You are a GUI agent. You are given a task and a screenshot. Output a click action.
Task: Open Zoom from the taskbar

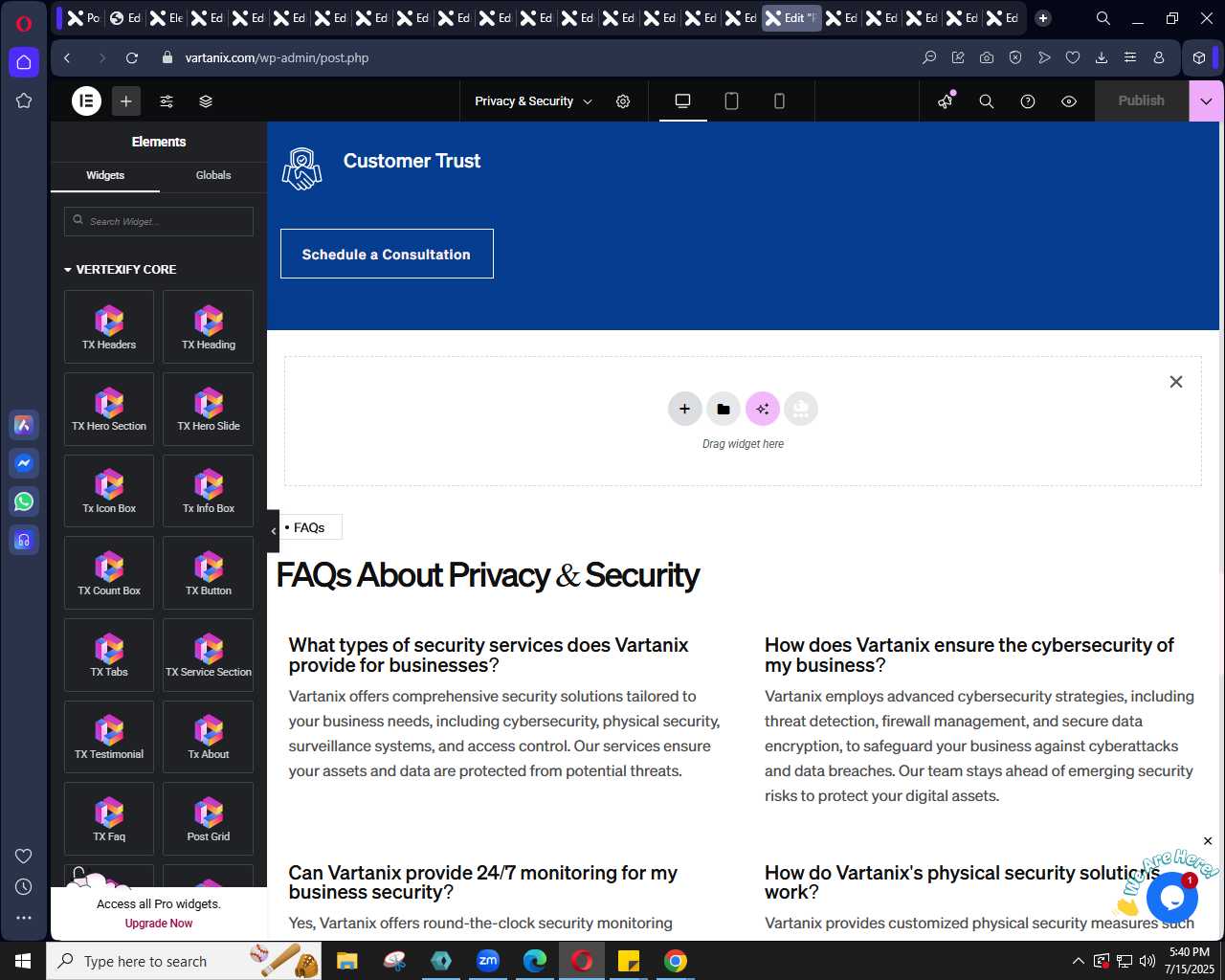click(x=488, y=961)
